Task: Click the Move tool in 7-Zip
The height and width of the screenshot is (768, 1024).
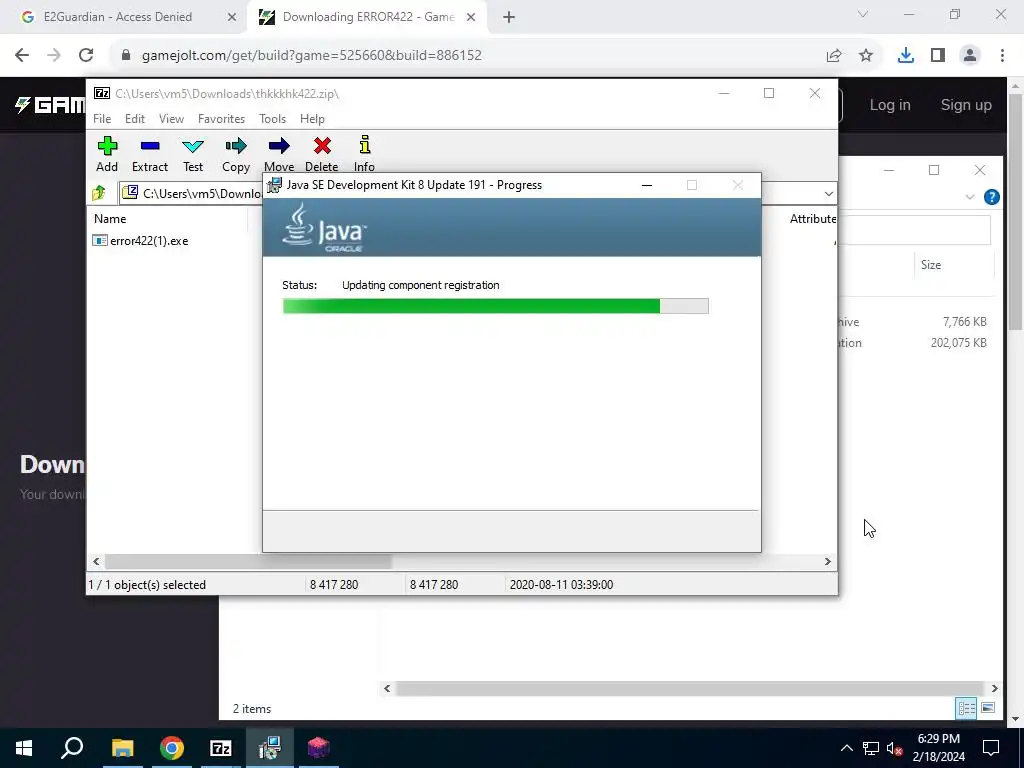Action: point(279,154)
